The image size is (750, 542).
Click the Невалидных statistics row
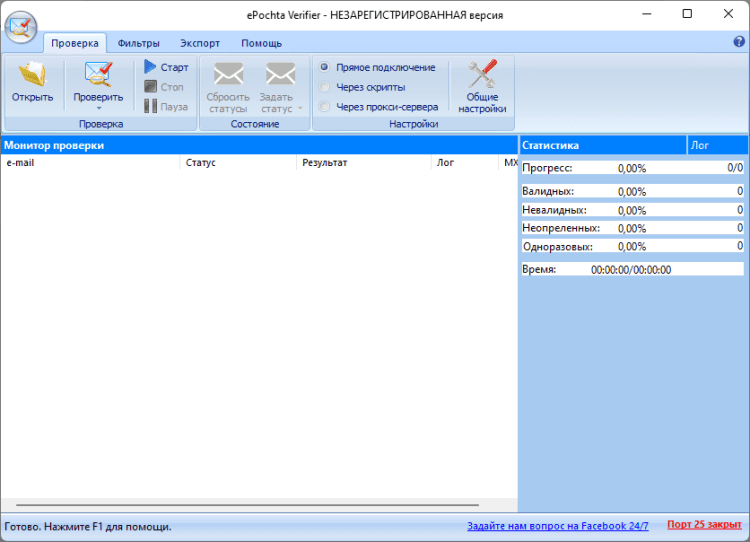[x=632, y=210]
